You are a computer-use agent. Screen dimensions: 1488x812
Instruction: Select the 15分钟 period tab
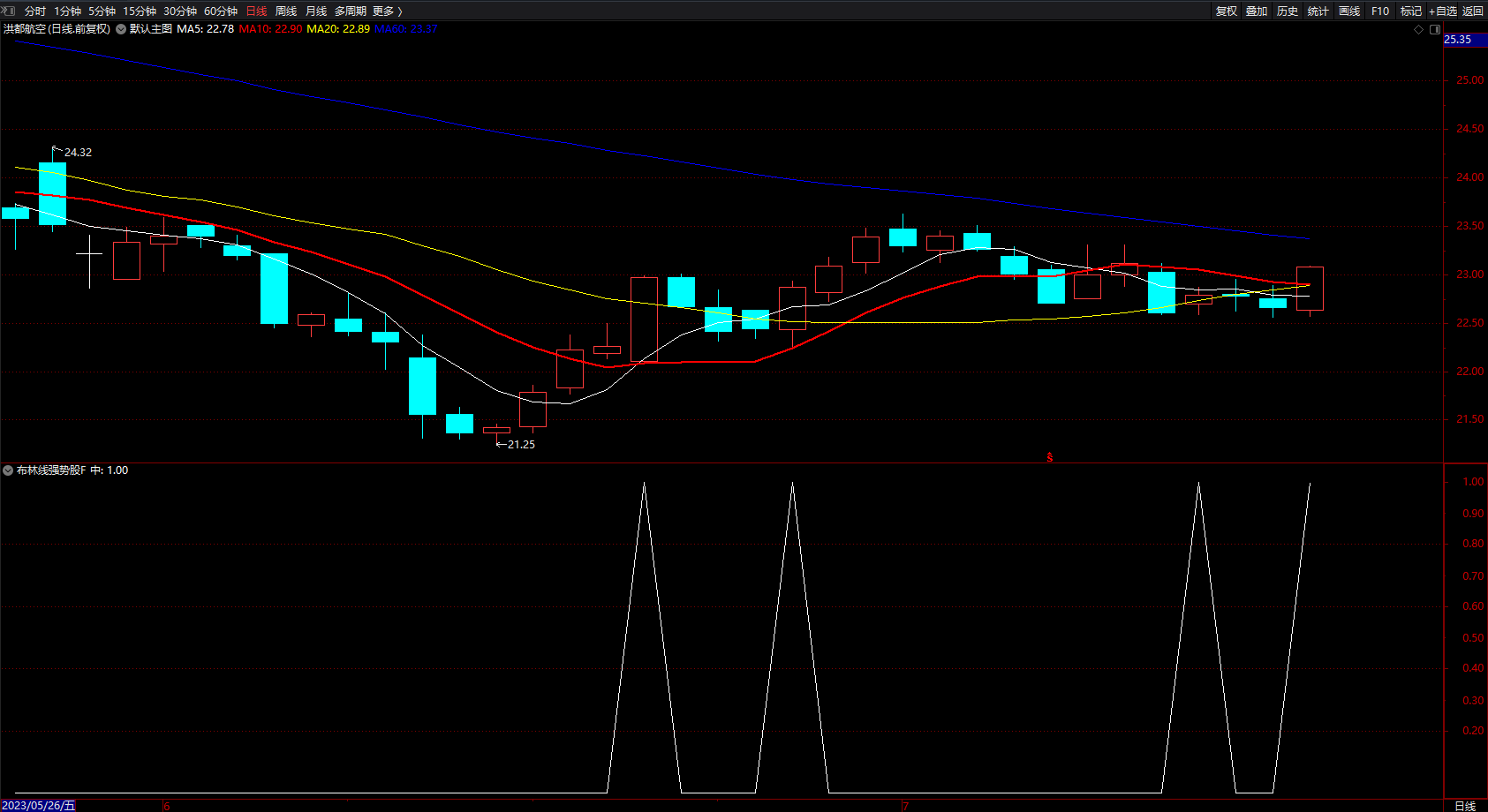140,11
